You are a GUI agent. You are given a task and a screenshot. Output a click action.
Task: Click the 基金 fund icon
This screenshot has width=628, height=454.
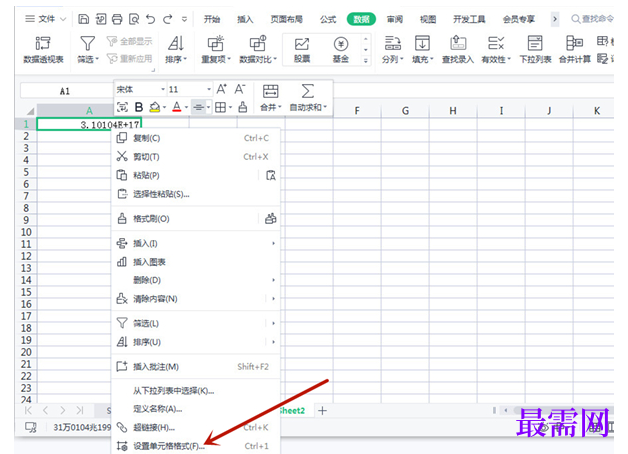pos(341,44)
